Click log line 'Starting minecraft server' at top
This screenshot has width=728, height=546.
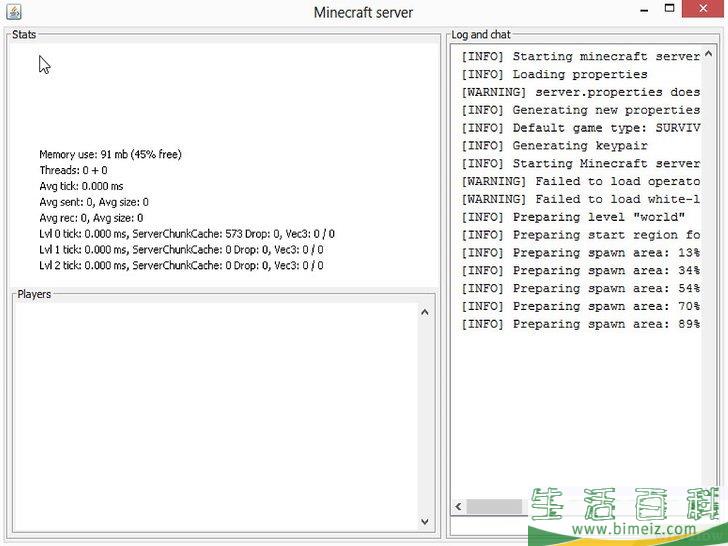click(580, 57)
